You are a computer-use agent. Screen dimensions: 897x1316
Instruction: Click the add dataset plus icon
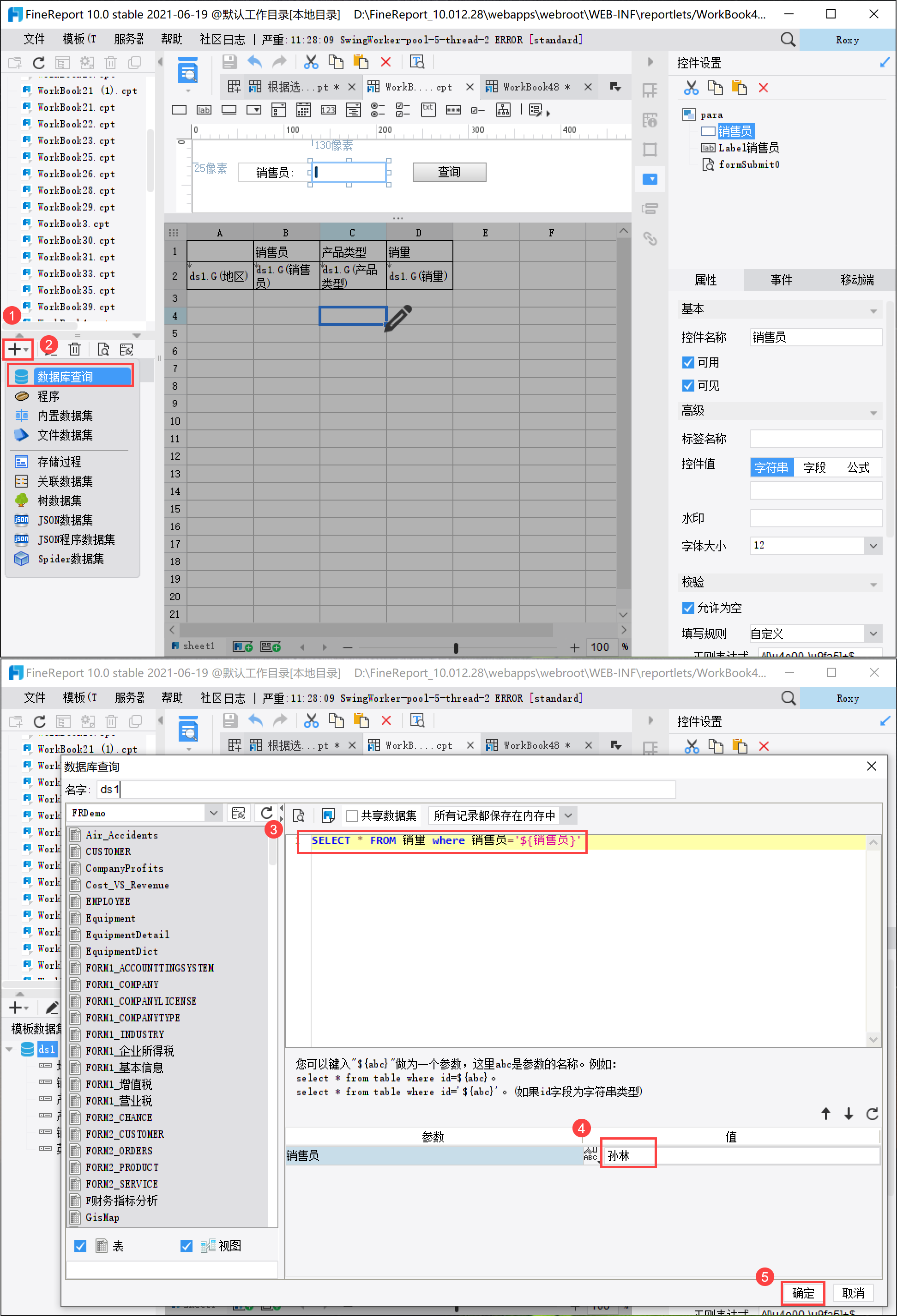click(15, 350)
